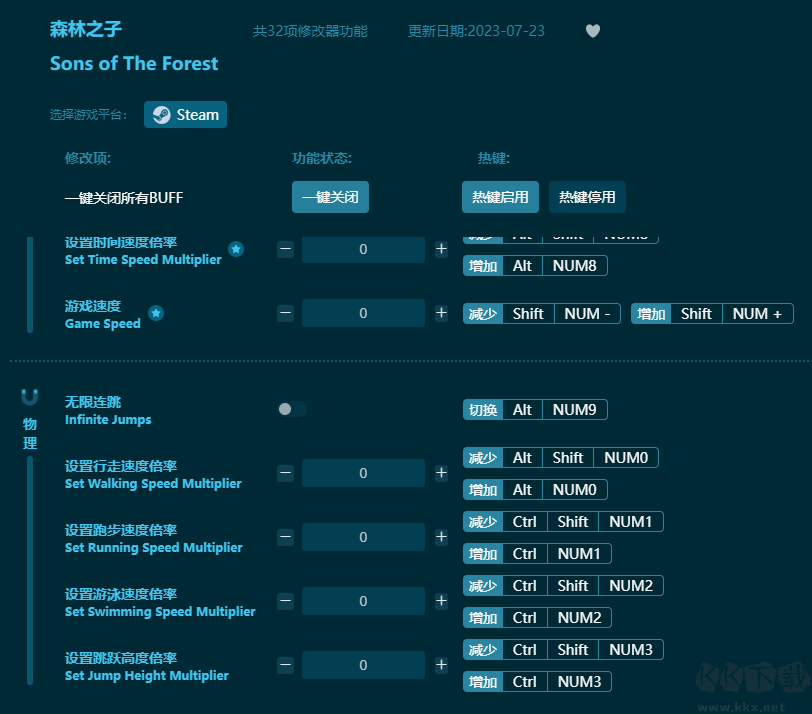Click the 减少 Ctrl Shift NUM2 hotkey
This screenshot has height=714, width=812.
(x=563, y=586)
